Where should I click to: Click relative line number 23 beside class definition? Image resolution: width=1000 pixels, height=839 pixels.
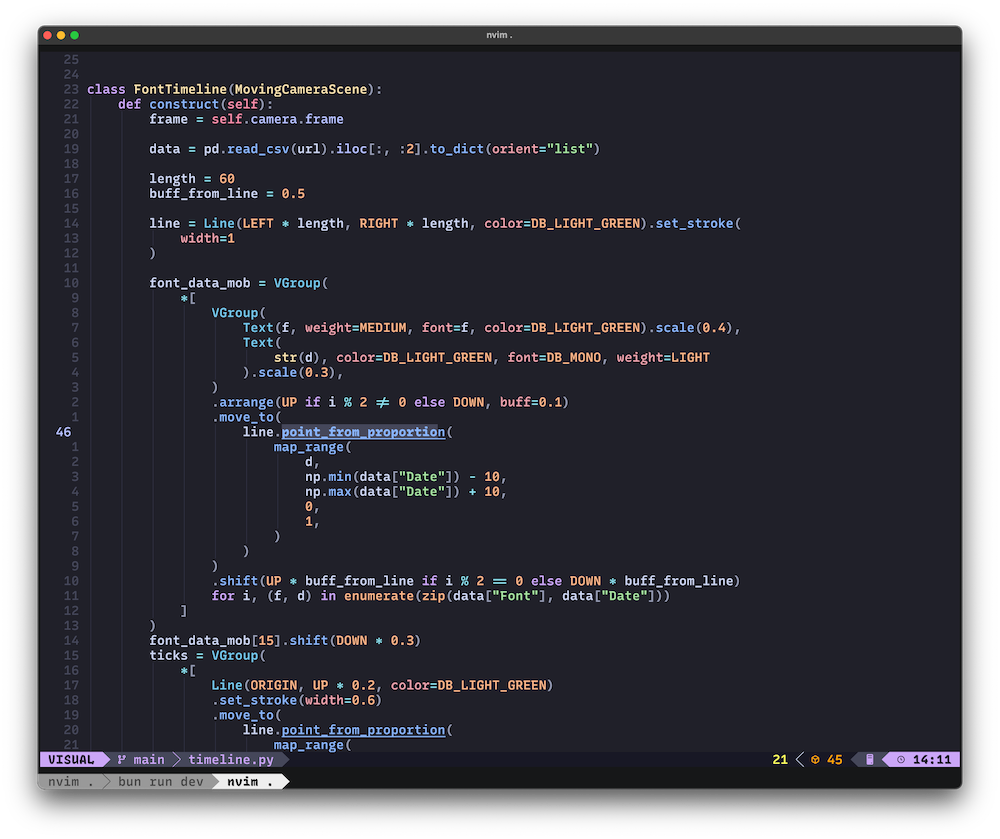[x=71, y=89]
